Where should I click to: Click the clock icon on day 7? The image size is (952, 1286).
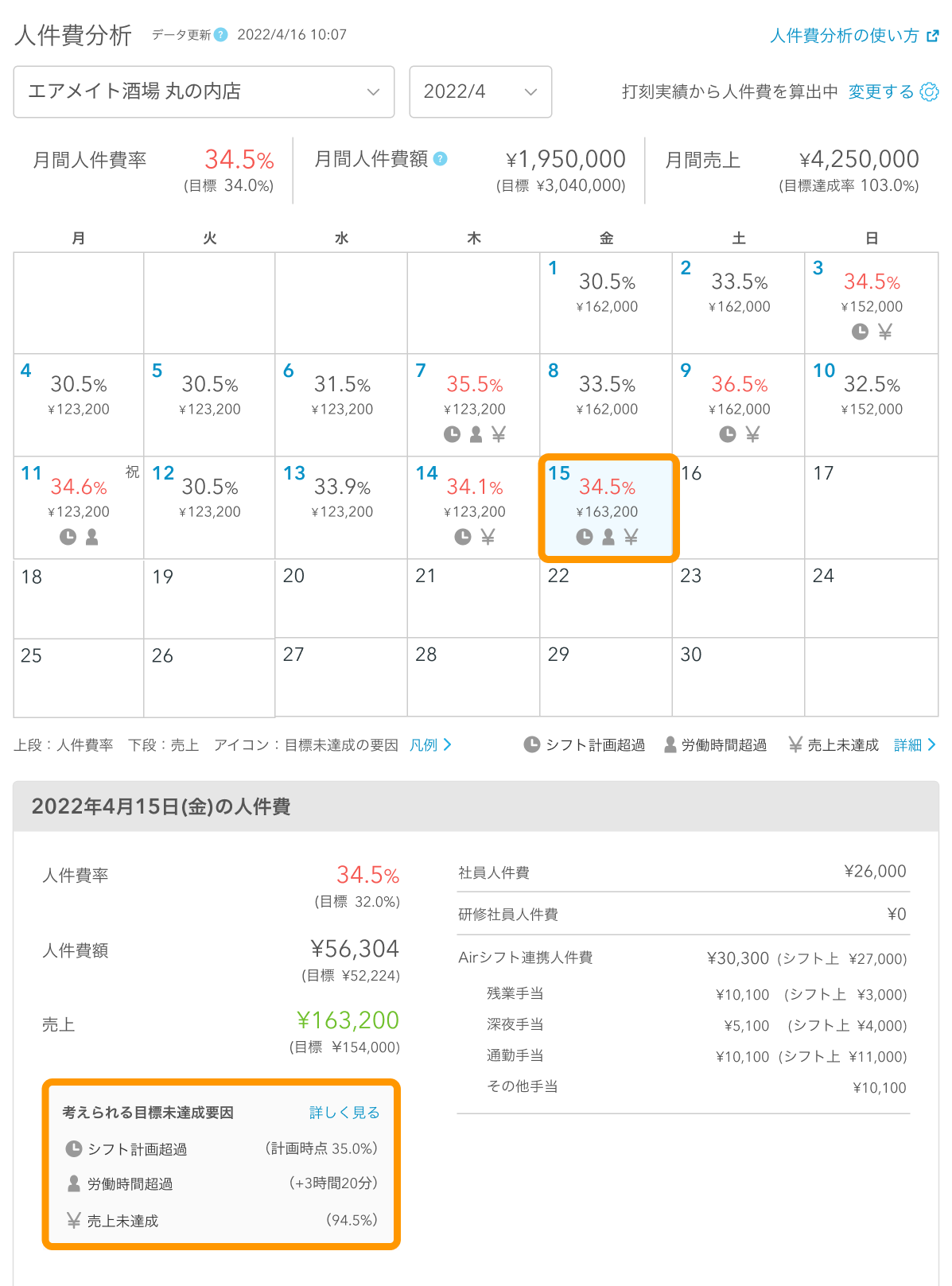coord(452,434)
